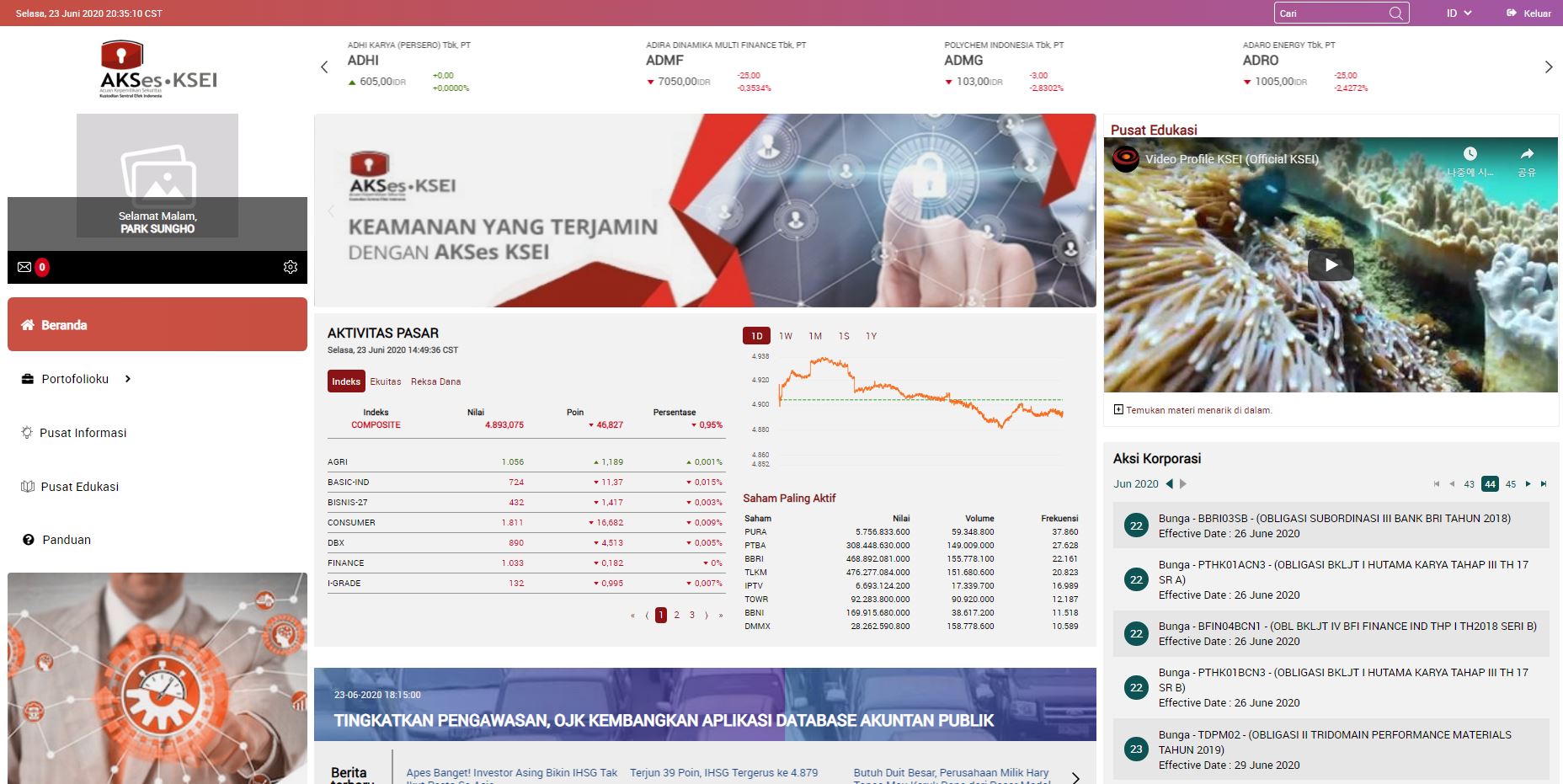The width and height of the screenshot is (1563, 784).
Task: Switch to the Ekuitas tab
Action: [x=386, y=381]
